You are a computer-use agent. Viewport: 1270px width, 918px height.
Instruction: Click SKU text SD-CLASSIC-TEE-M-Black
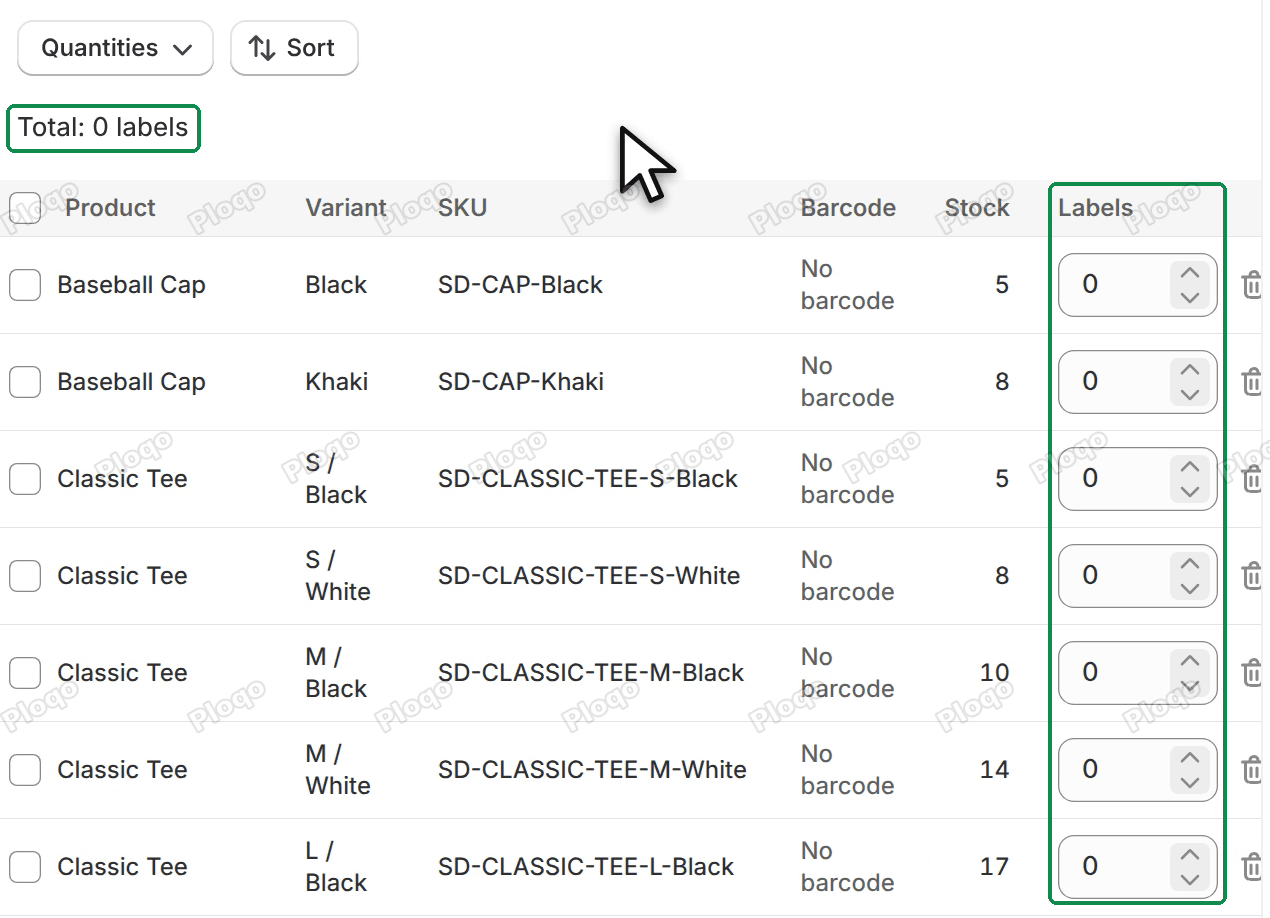click(591, 673)
